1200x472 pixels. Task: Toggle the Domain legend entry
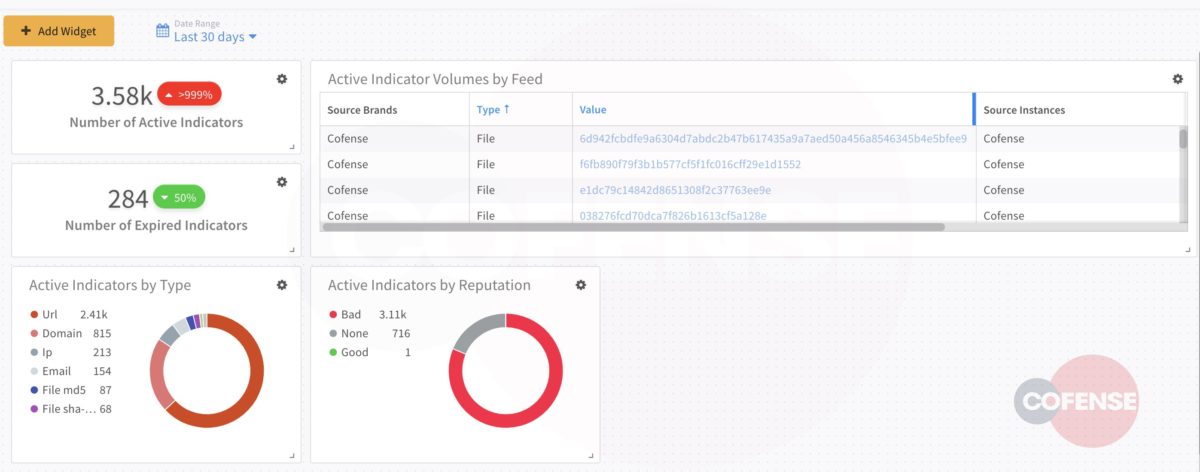(61, 334)
